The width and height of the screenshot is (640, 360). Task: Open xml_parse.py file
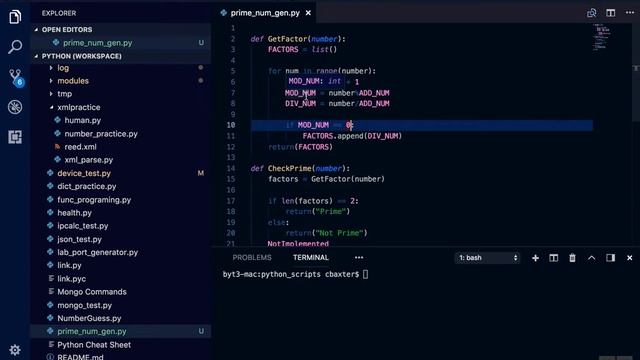pyautogui.click(x=89, y=160)
